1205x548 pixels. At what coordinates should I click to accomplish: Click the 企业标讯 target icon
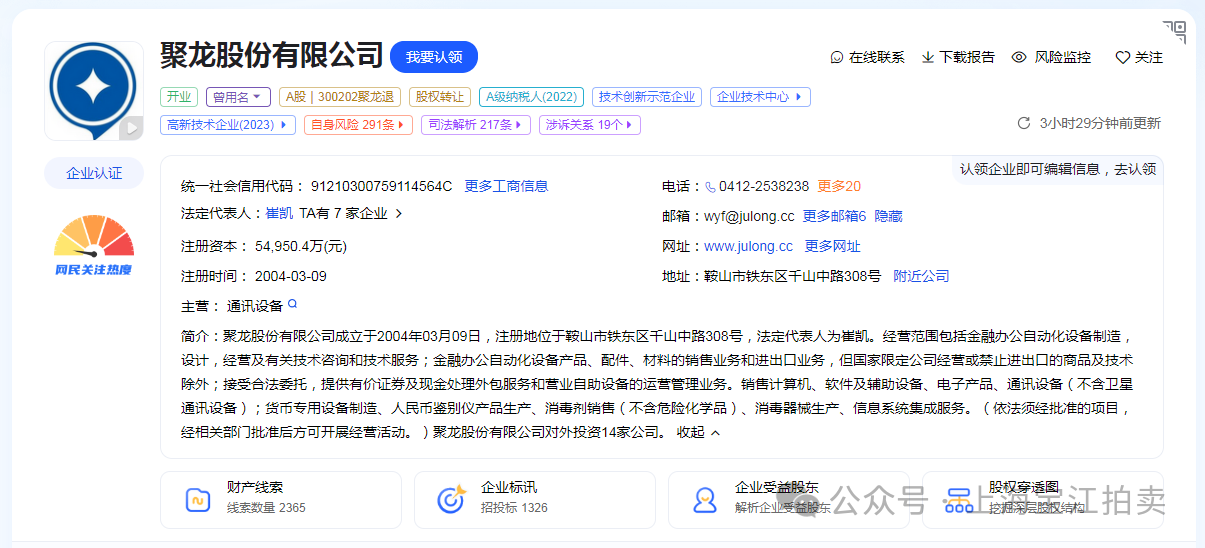coord(452,499)
